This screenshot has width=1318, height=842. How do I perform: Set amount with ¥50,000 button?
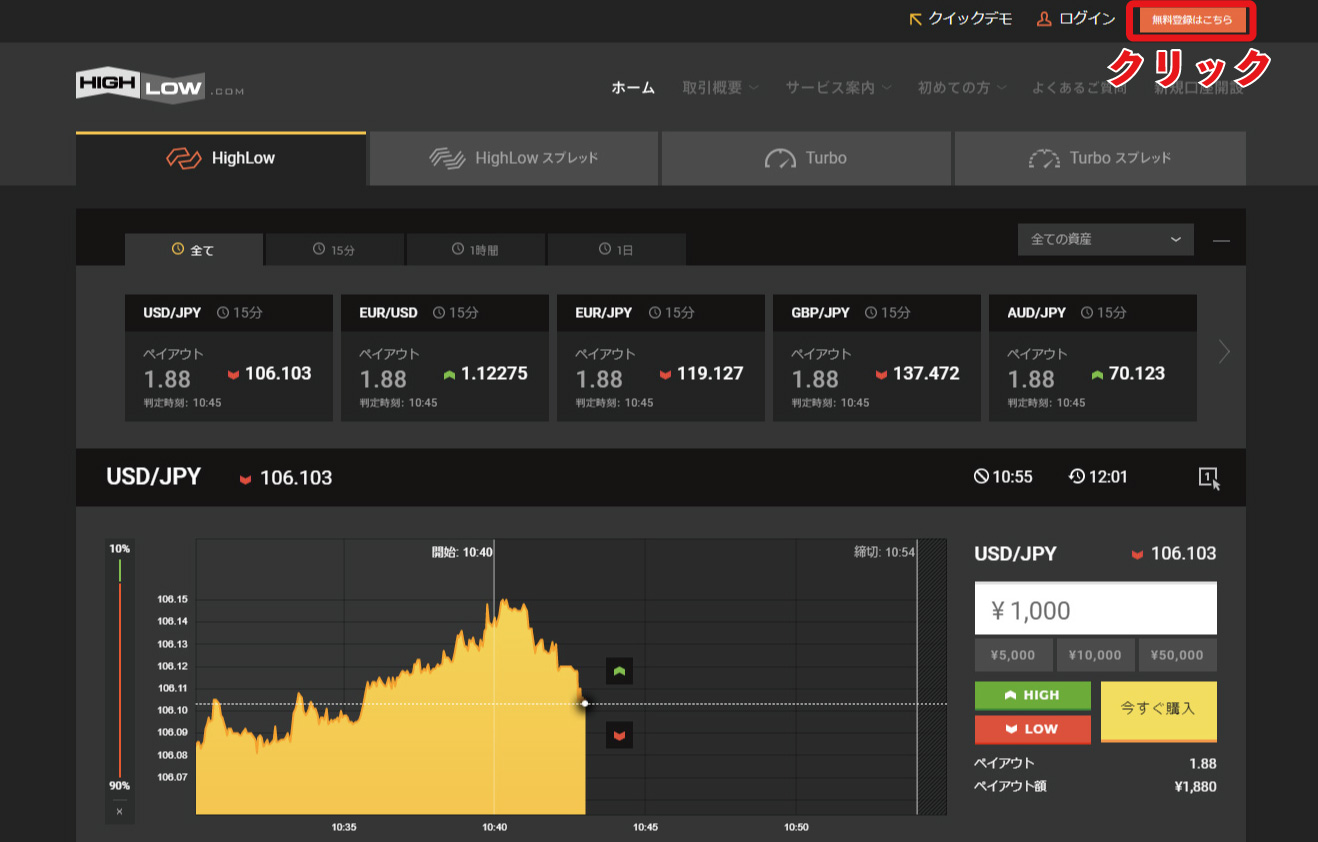1178,655
